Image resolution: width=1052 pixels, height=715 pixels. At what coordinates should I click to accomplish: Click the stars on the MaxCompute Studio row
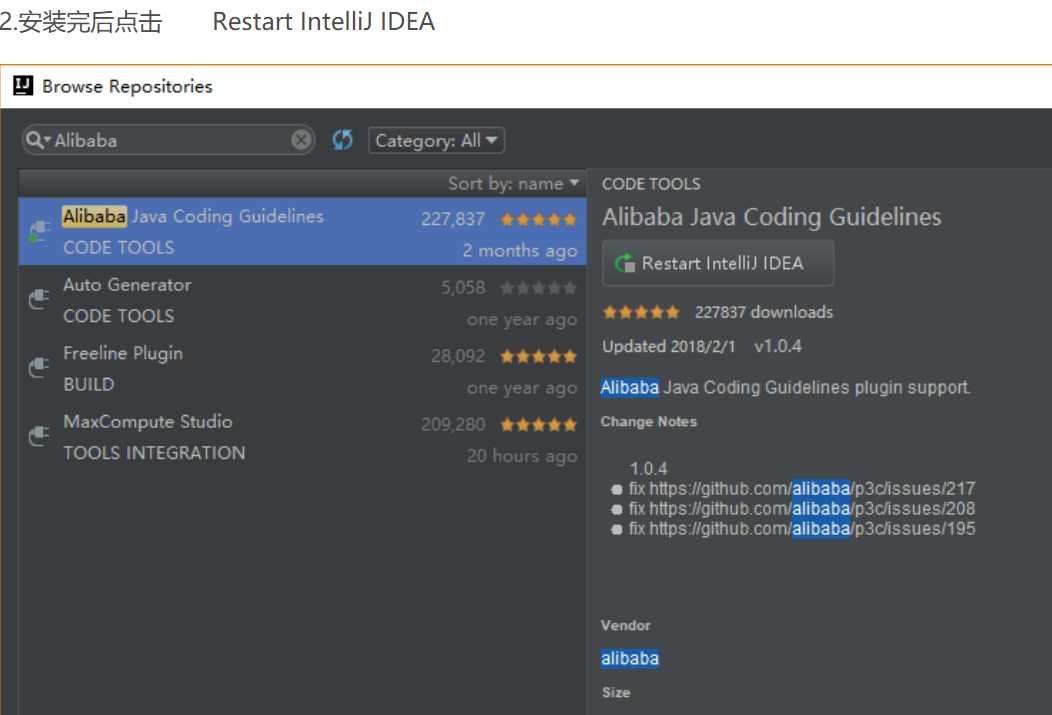point(539,425)
